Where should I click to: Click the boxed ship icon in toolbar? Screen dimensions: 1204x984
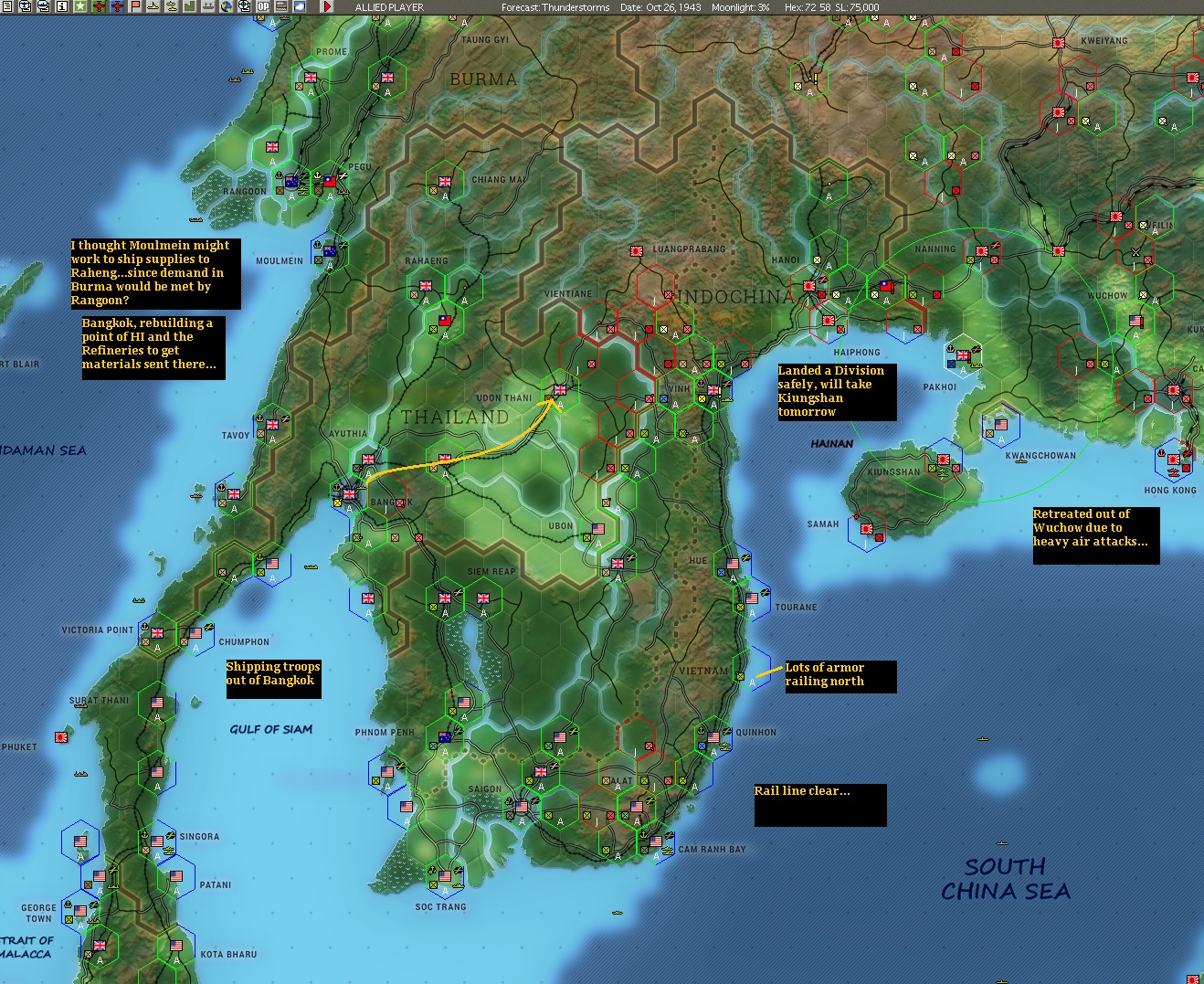43,6
